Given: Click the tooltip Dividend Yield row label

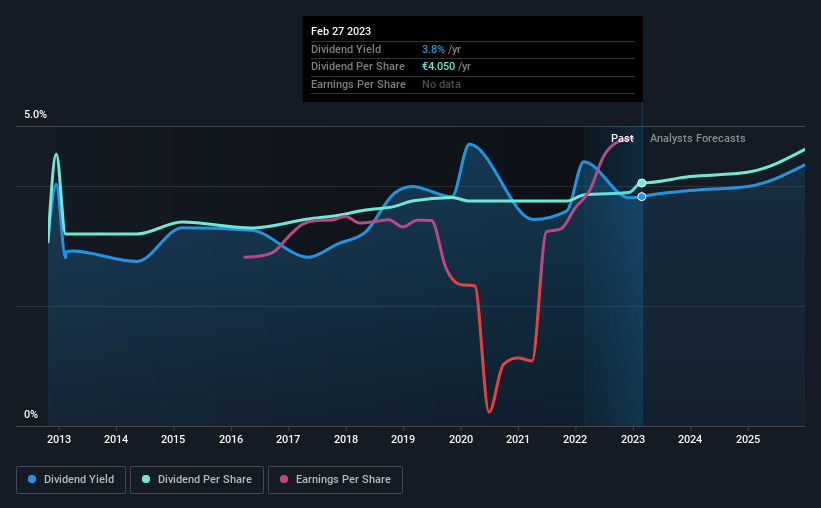Looking at the screenshot, I should pyautogui.click(x=346, y=49).
